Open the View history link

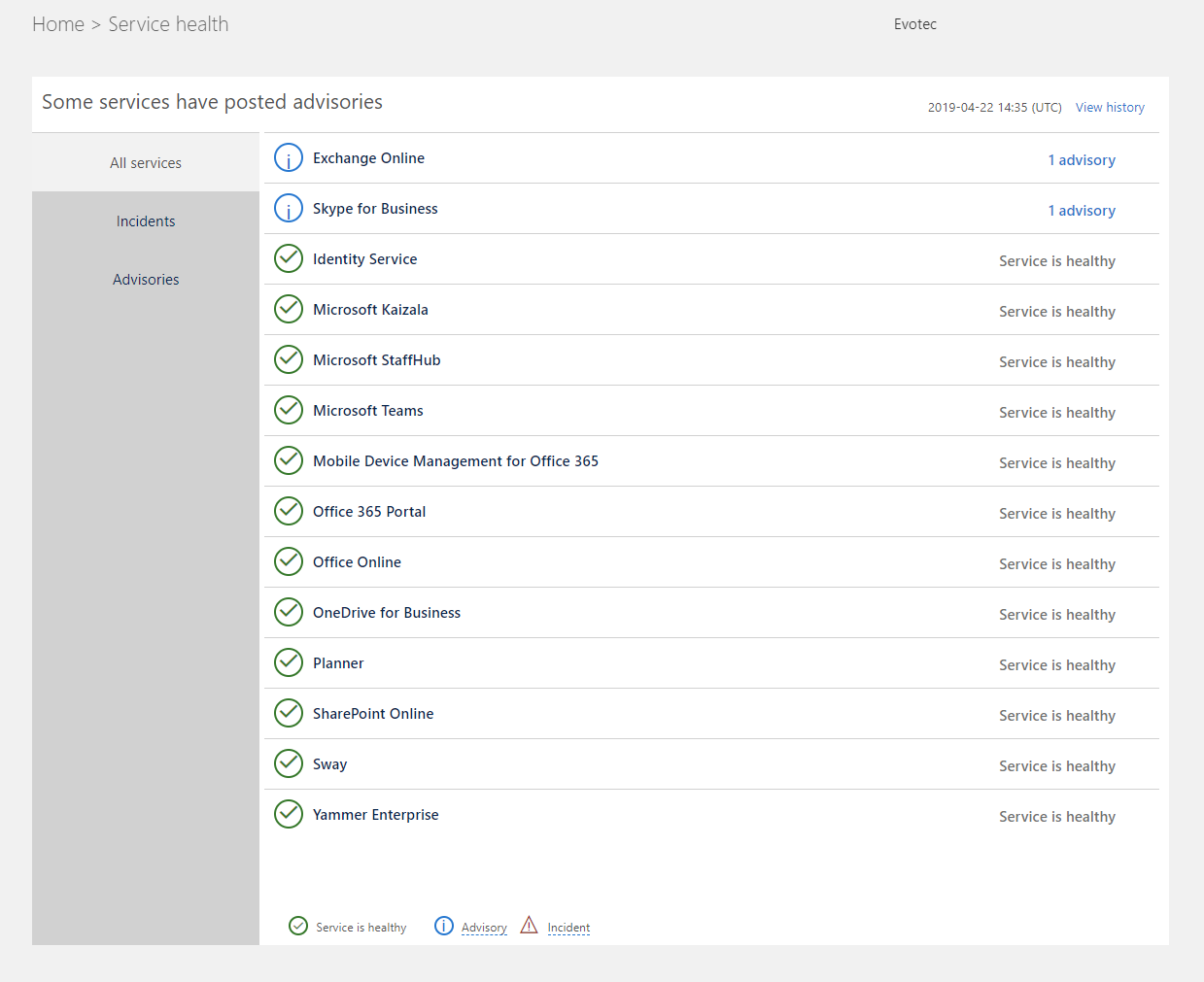(1110, 107)
